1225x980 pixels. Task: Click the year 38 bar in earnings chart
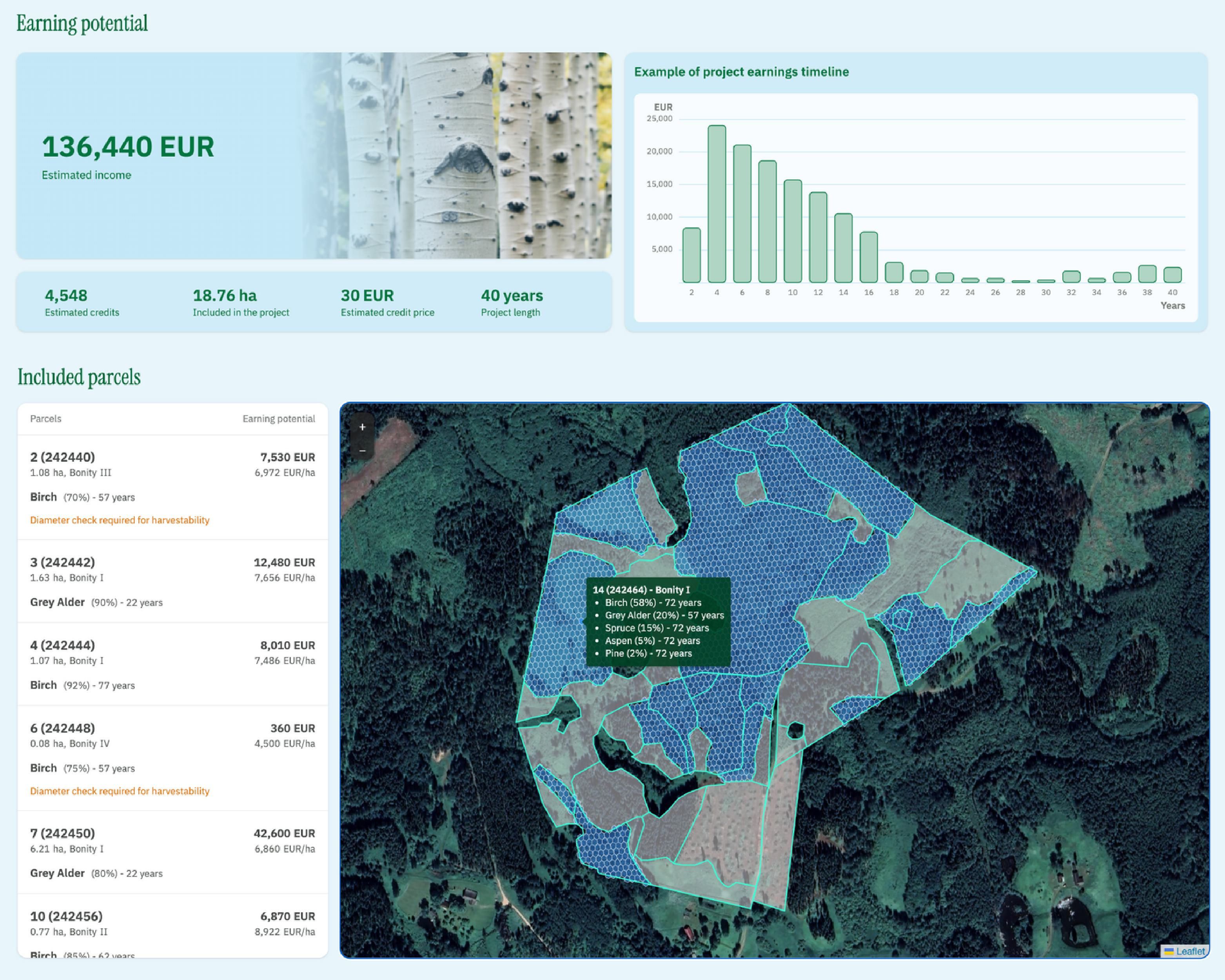pos(1147,274)
